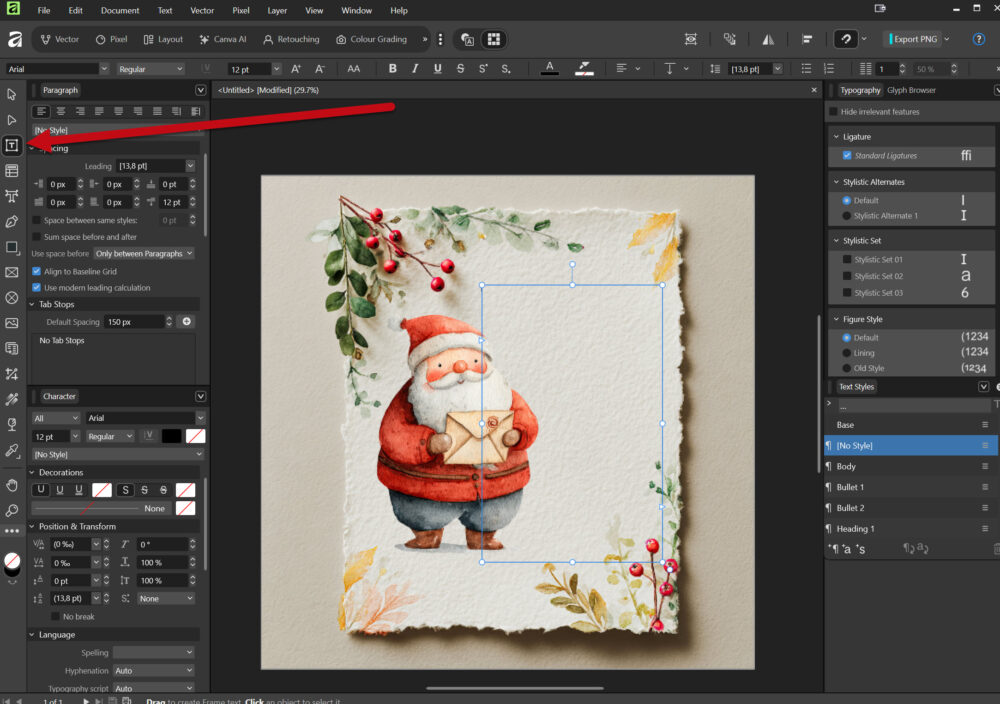Switch to the Glyph Browser tab

(x=911, y=90)
